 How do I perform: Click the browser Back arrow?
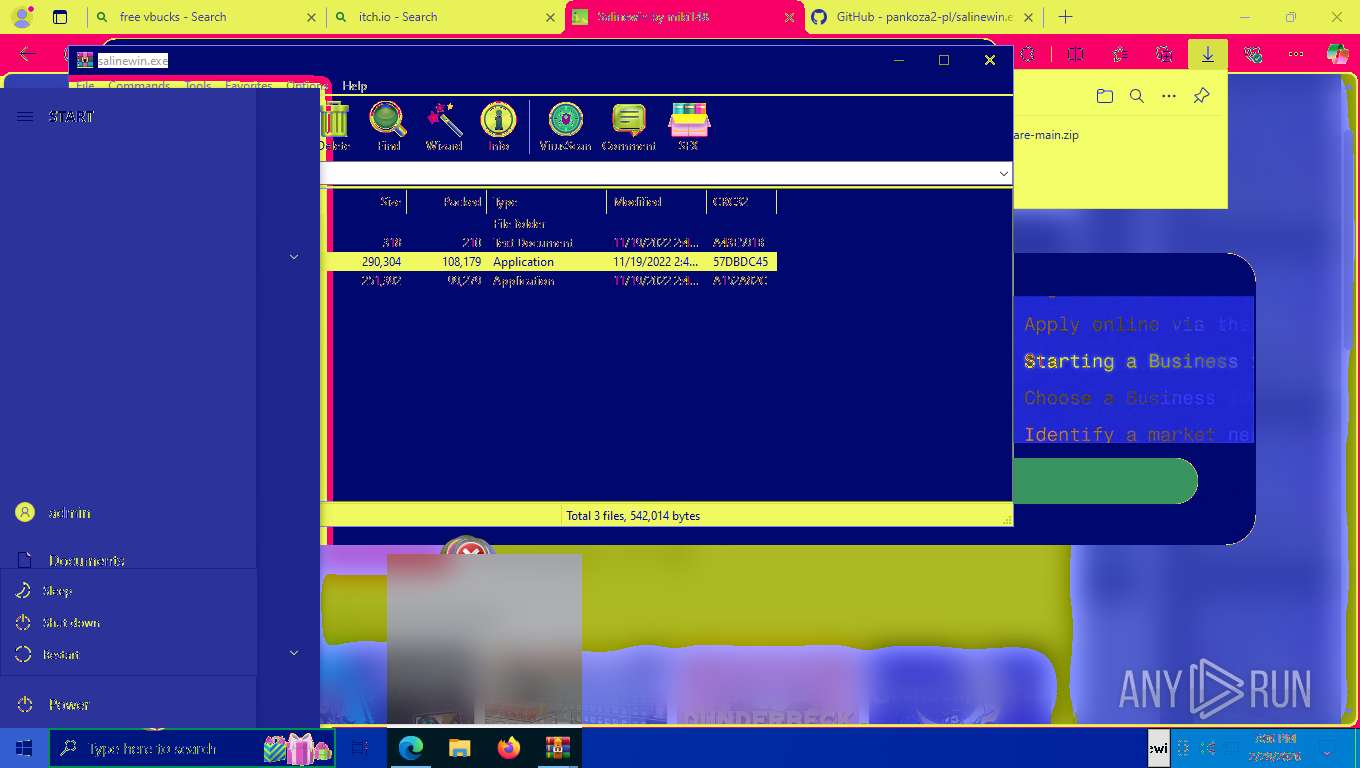click(x=27, y=54)
